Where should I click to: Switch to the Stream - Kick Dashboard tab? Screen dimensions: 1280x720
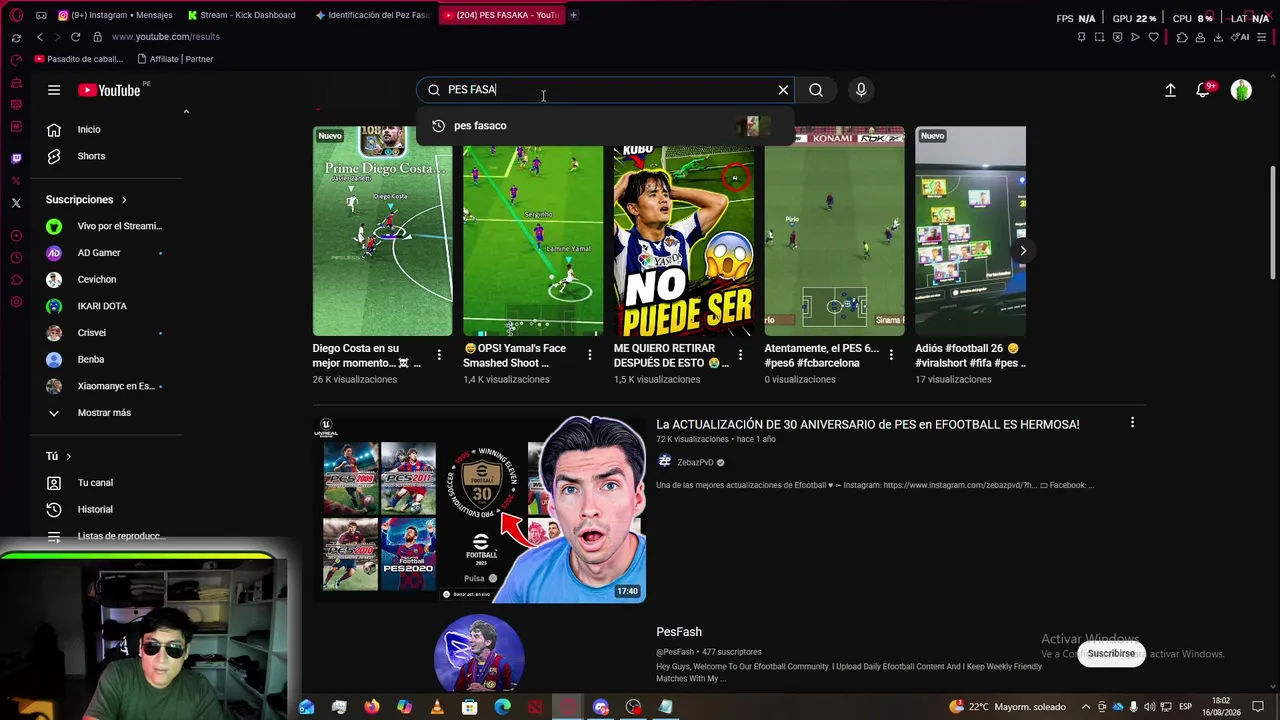coord(243,15)
